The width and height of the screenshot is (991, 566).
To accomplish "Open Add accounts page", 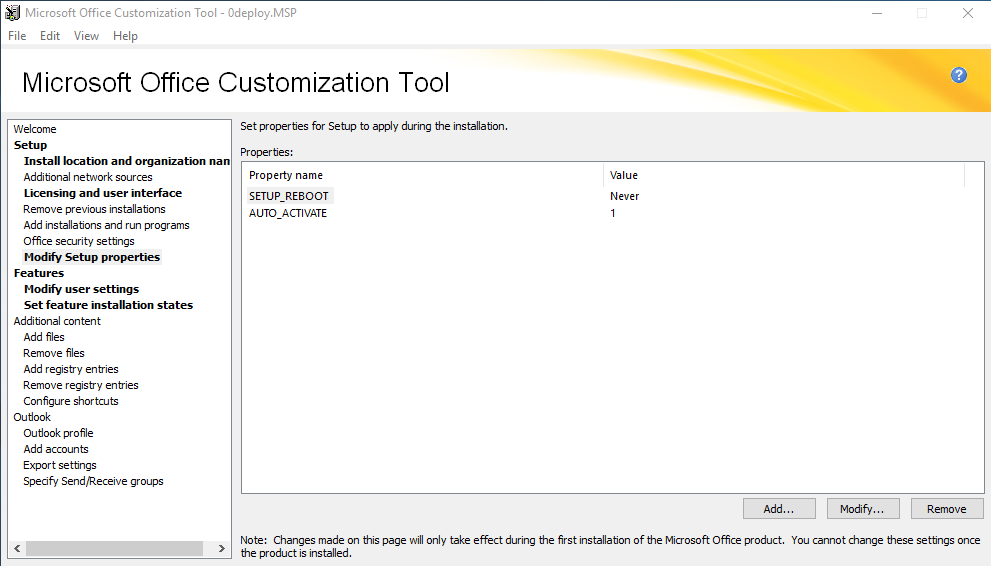I will (56, 449).
